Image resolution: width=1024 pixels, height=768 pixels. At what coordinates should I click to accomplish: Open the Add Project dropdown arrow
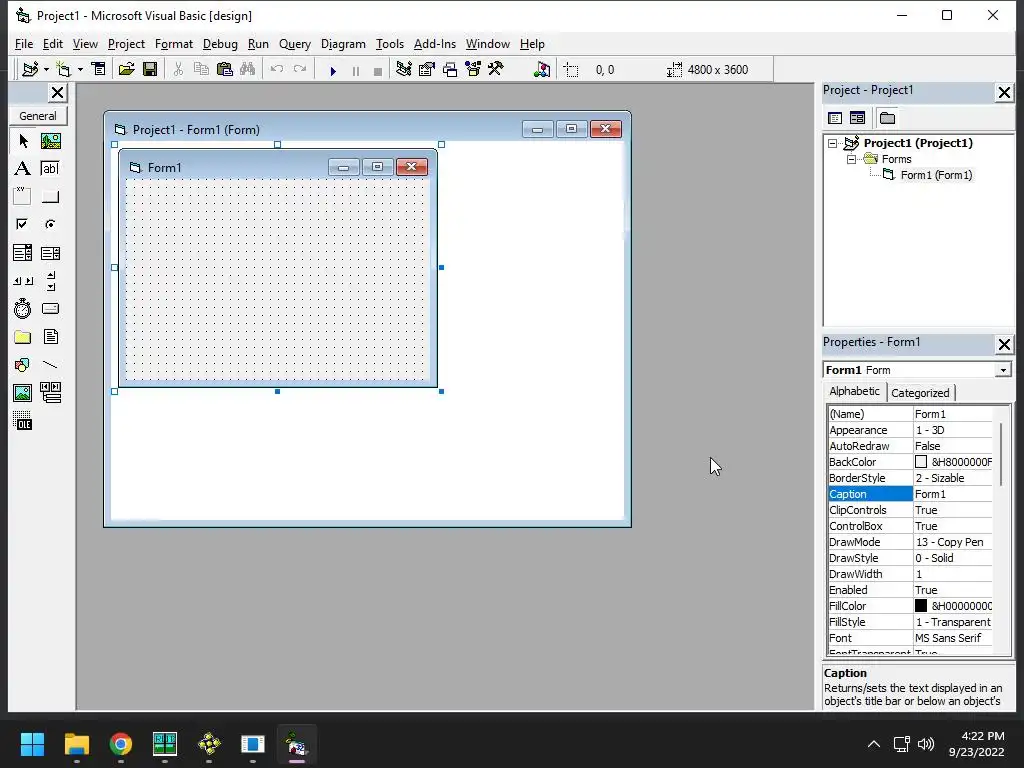pos(46,69)
